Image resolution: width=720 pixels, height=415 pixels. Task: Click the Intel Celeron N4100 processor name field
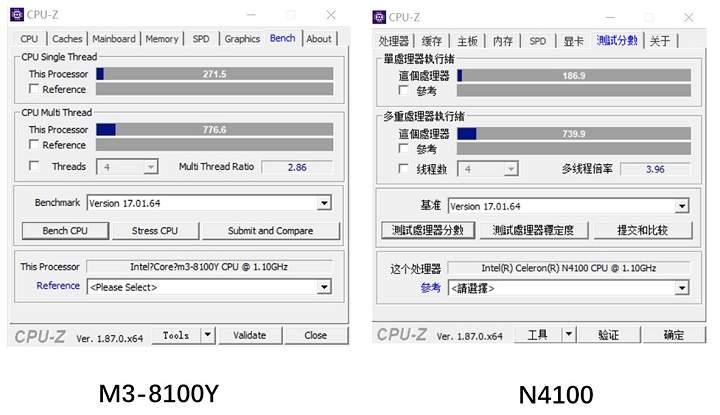point(566,268)
